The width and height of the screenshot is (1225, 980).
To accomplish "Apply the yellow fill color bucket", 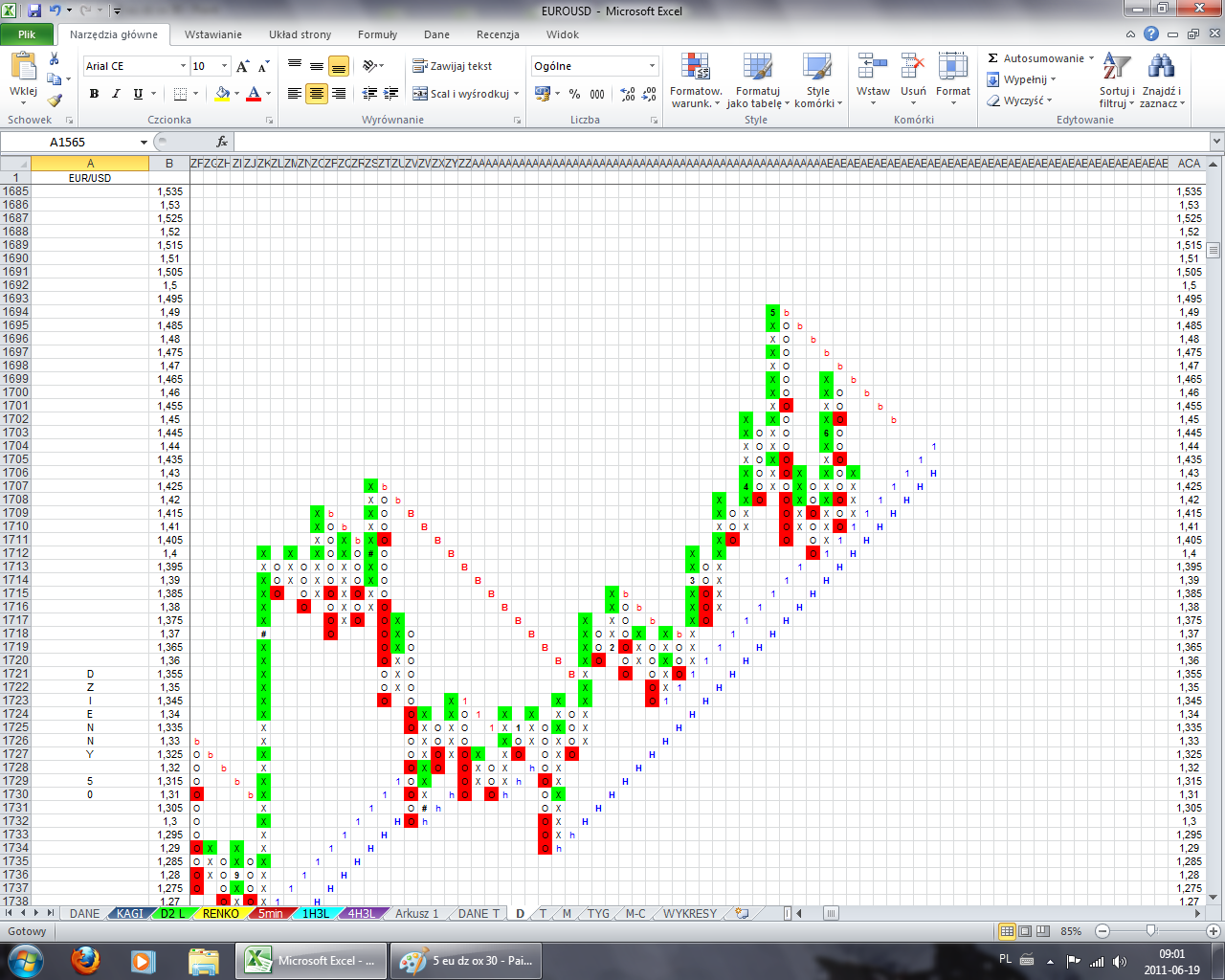I will click(222, 94).
